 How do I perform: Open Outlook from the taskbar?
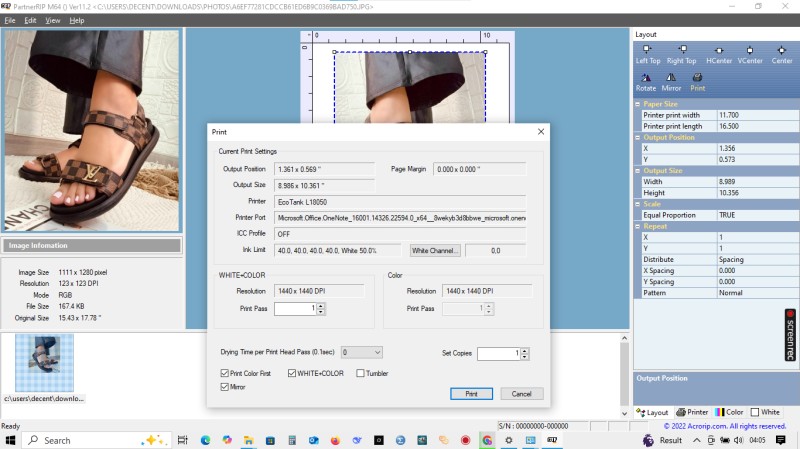[x=313, y=440]
